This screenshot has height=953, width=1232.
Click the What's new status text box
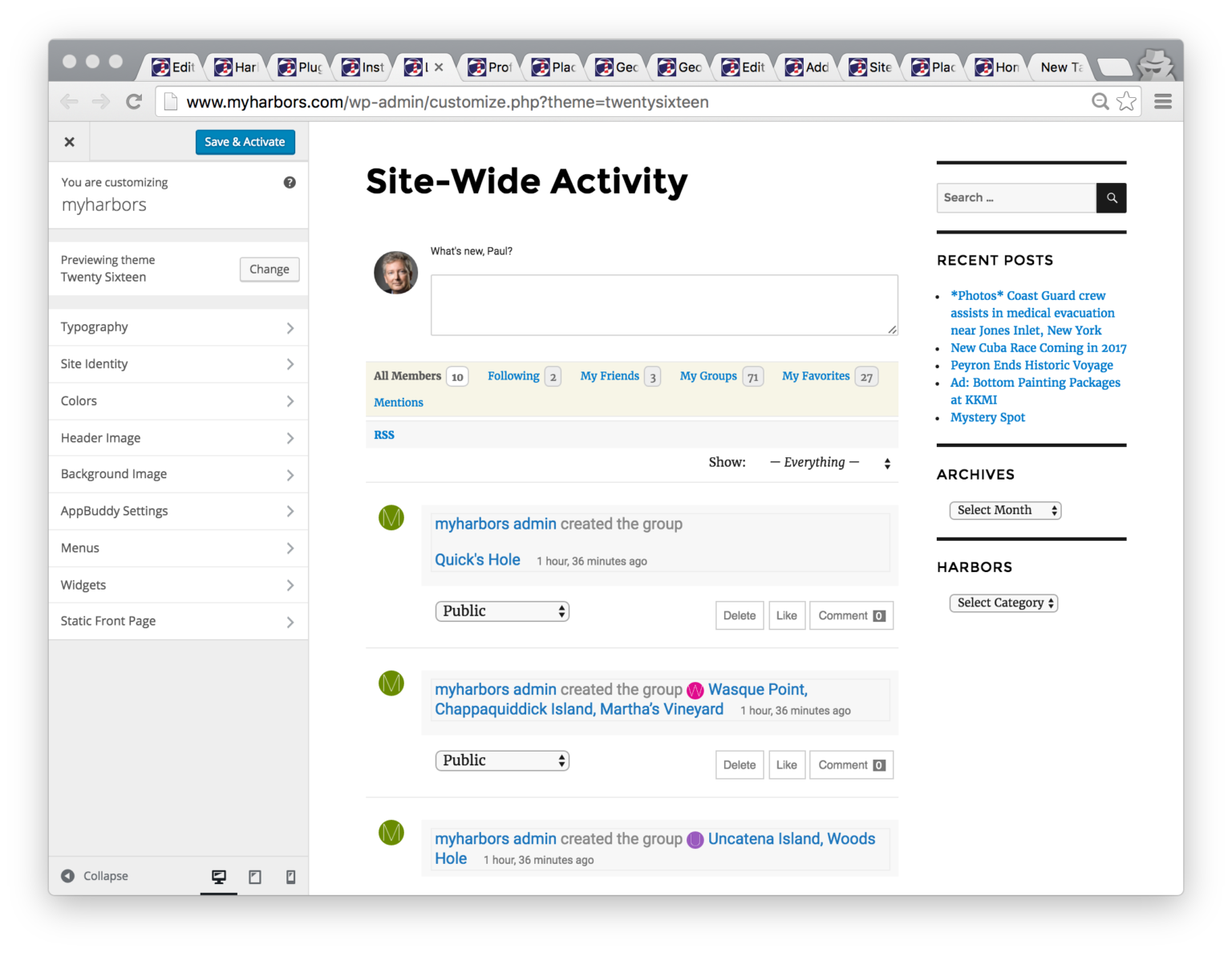click(664, 305)
